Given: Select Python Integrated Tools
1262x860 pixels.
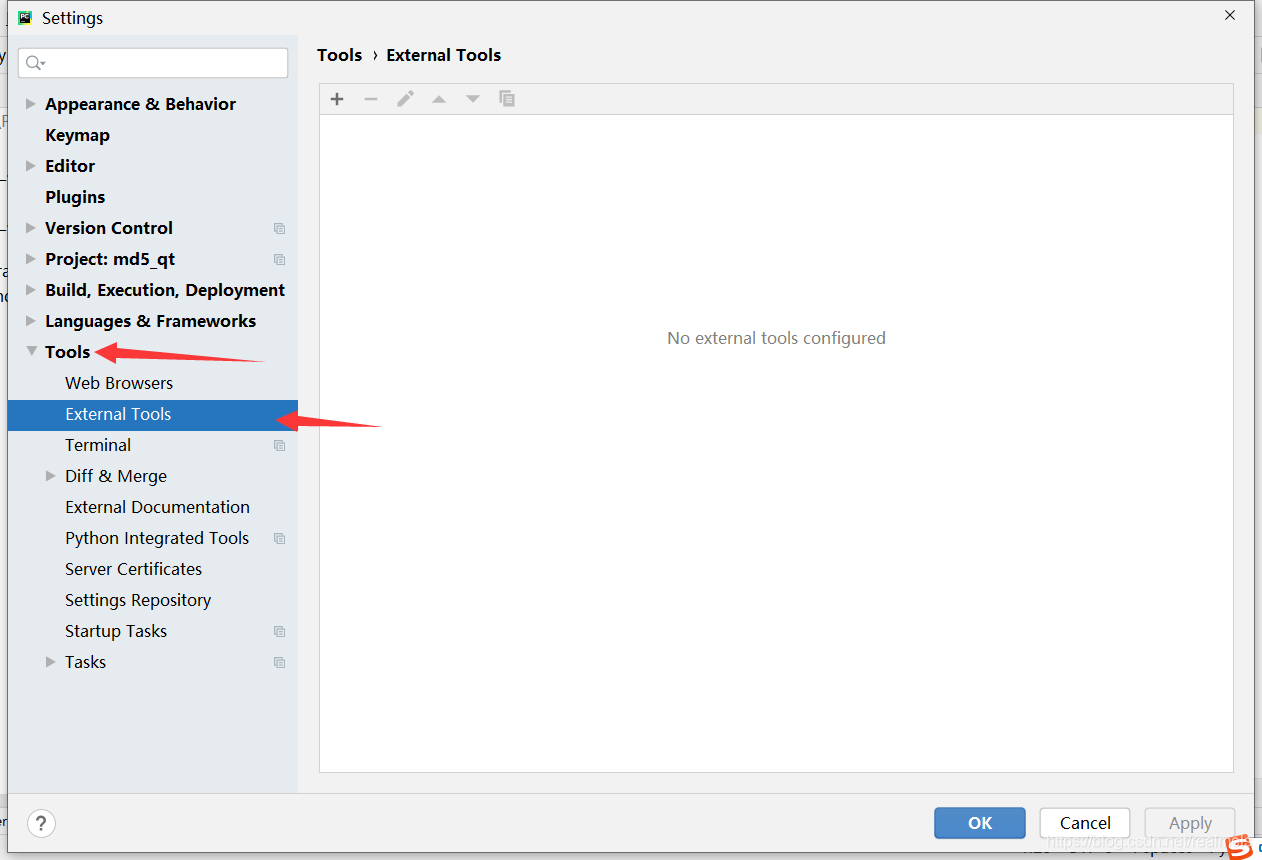Looking at the screenshot, I should coord(157,538).
